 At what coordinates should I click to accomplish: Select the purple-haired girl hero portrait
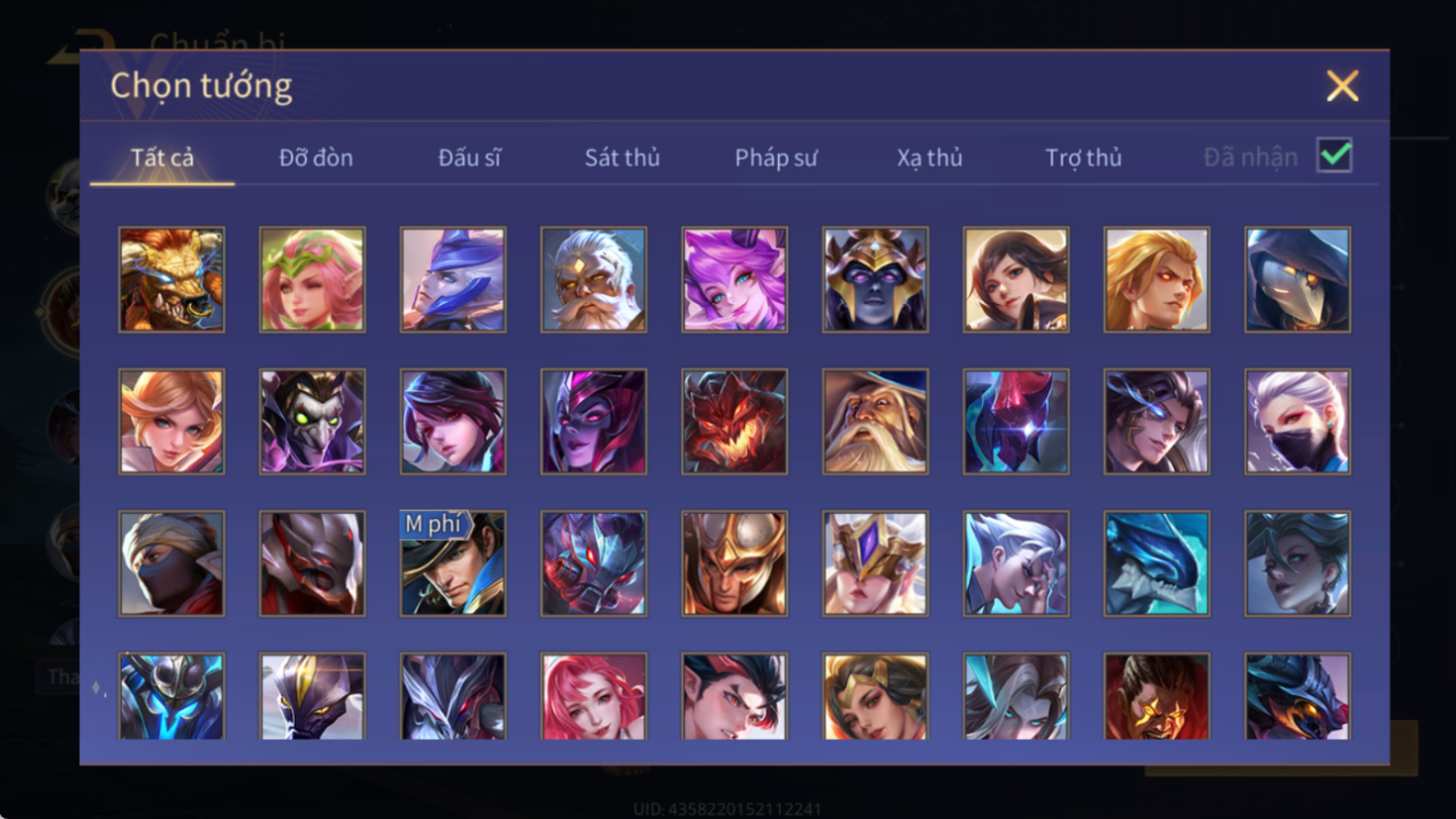[x=734, y=279]
